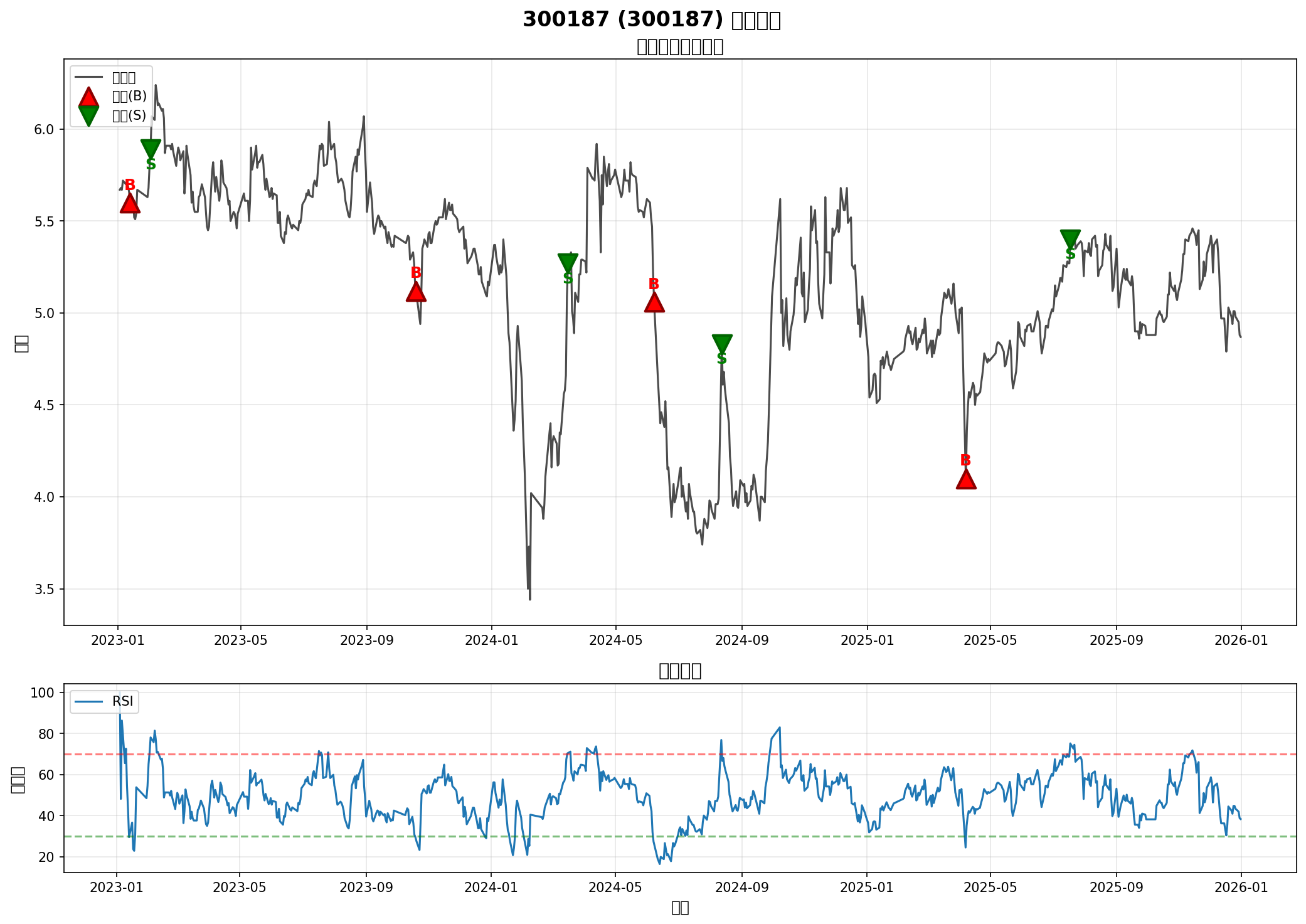The width and height of the screenshot is (1306, 924).
Task: Click the 100 tick on the RSI axis
Action: coord(44,693)
